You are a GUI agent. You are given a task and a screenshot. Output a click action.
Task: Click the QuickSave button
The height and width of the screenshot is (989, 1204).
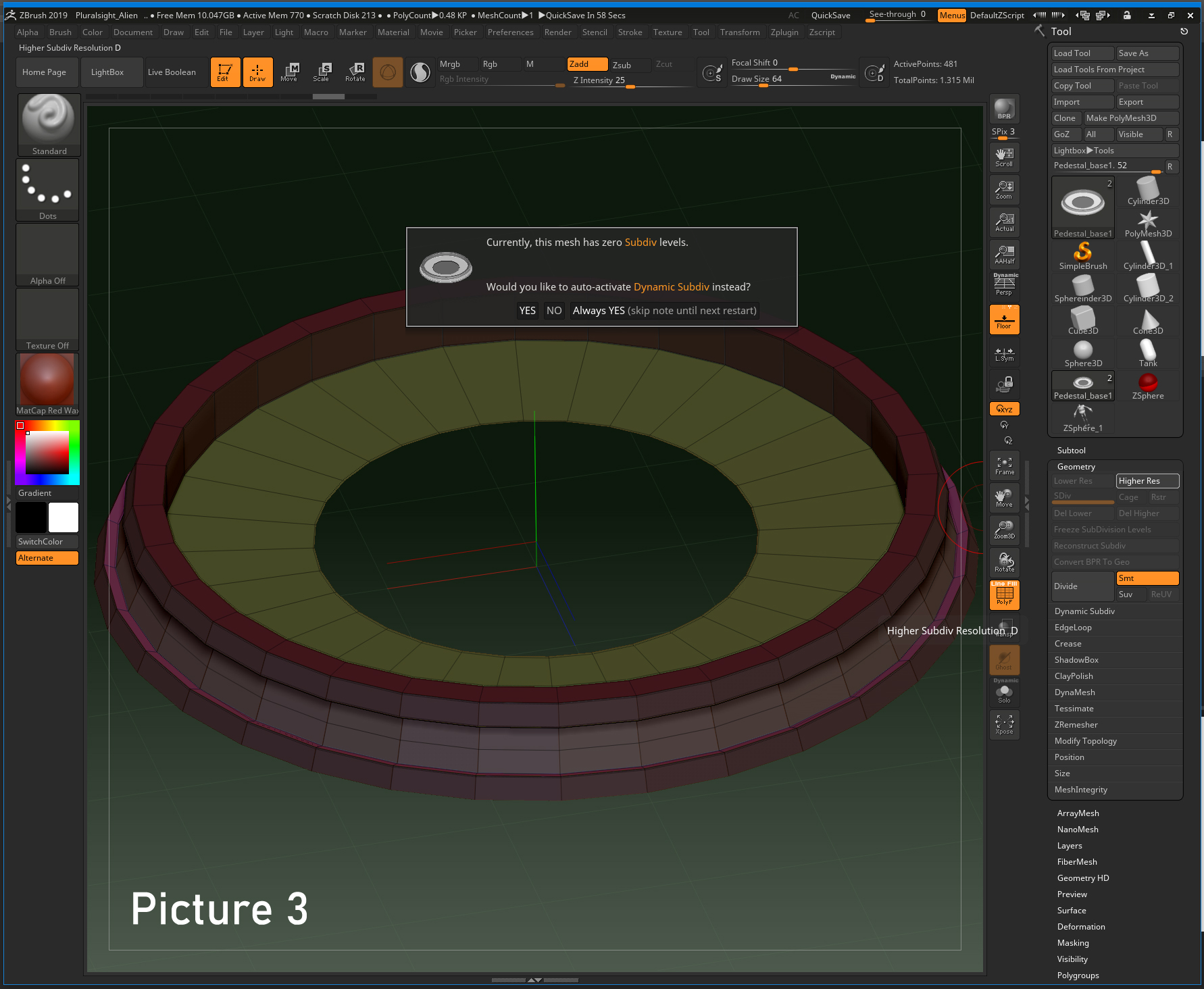click(830, 16)
